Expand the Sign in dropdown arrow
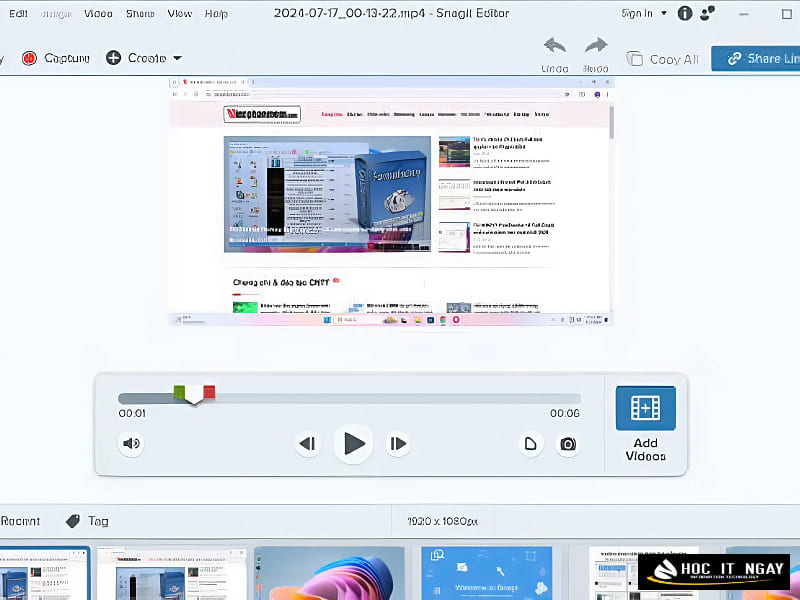The width and height of the screenshot is (800, 600). pos(664,13)
